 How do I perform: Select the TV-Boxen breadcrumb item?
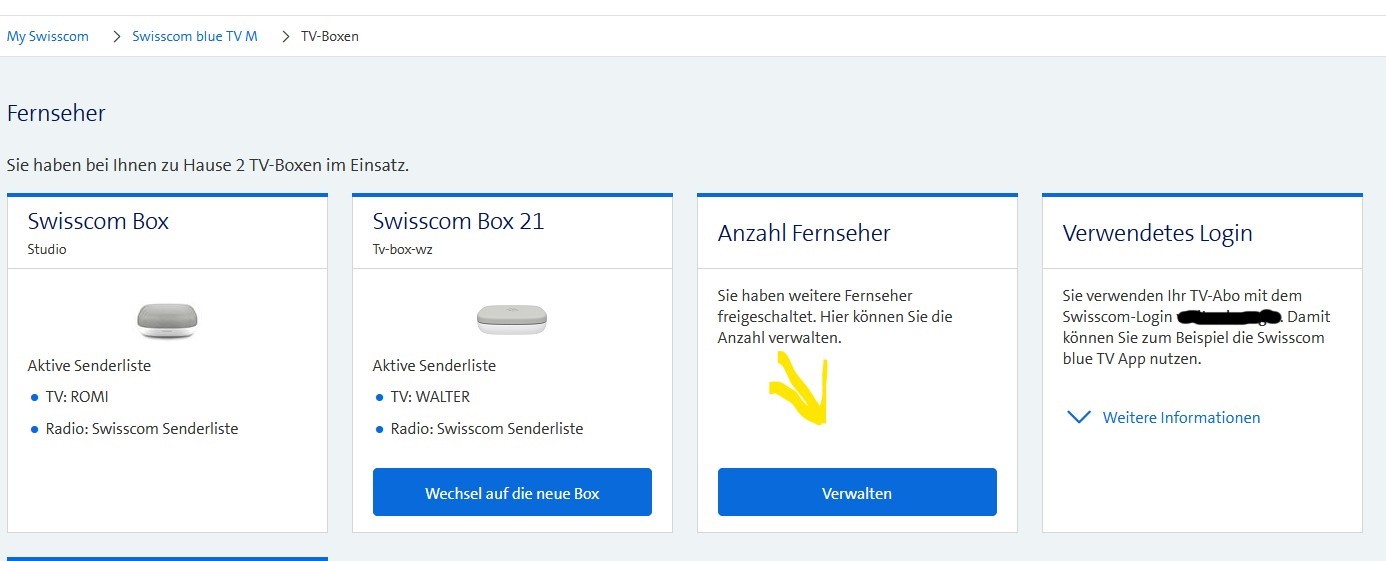(x=330, y=36)
